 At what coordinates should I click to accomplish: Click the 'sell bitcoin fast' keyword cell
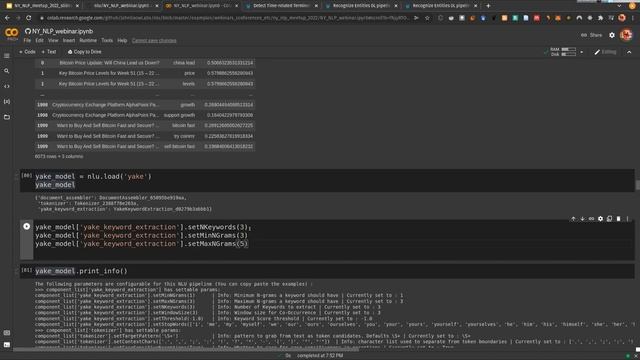click(x=179, y=146)
